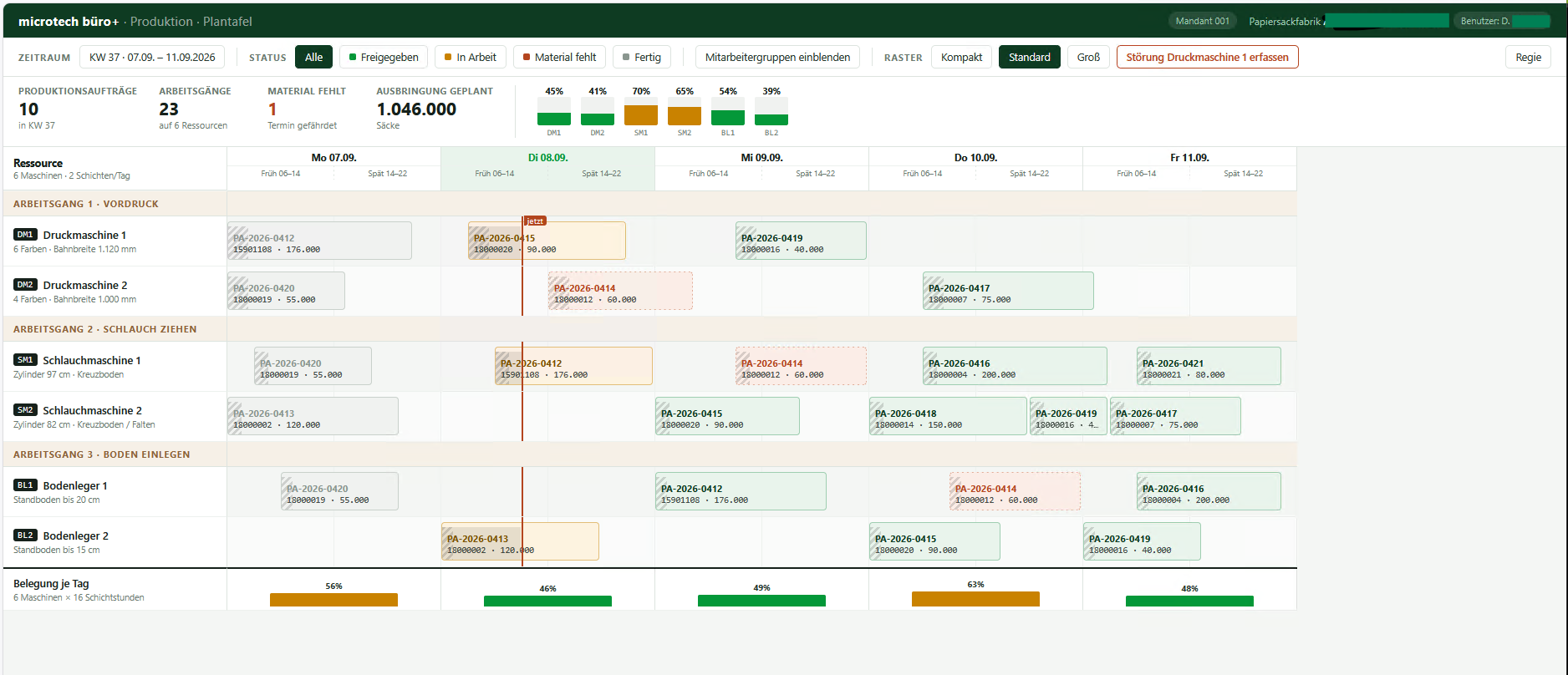1568x675 pixels.
Task: Filter status by Material fehlt
Action: coord(560,57)
